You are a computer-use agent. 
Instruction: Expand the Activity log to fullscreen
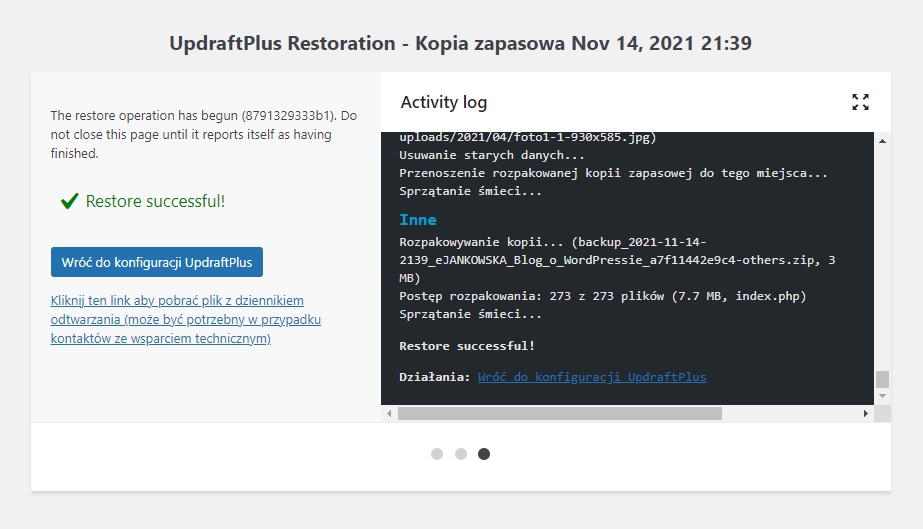(x=860, y=102)
